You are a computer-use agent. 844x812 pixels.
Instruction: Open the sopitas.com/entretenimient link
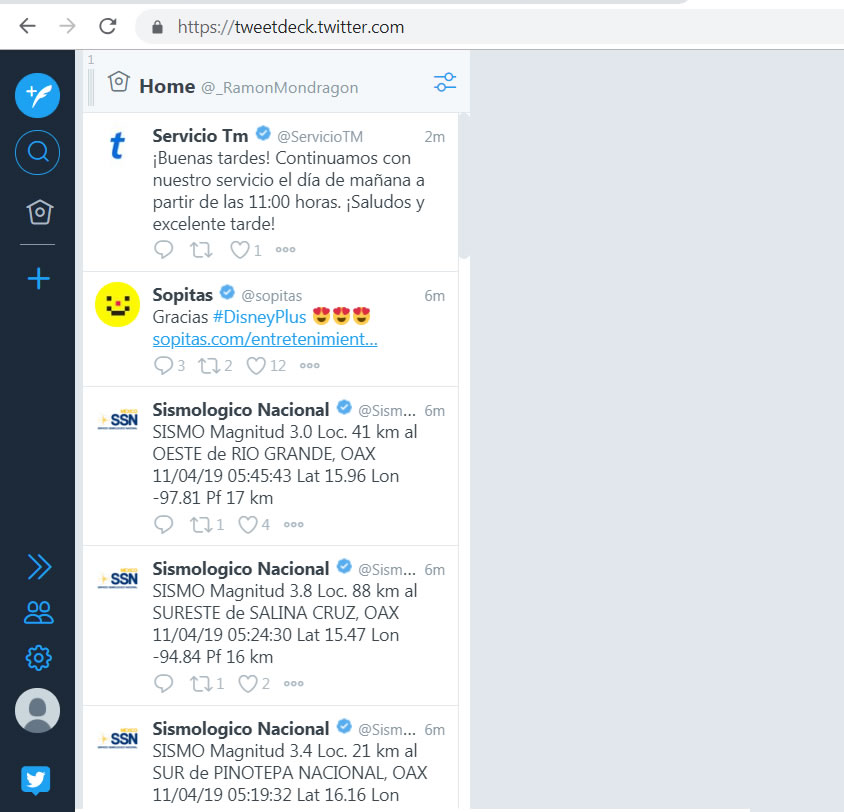pyautogui.click(x=265, y=339)
